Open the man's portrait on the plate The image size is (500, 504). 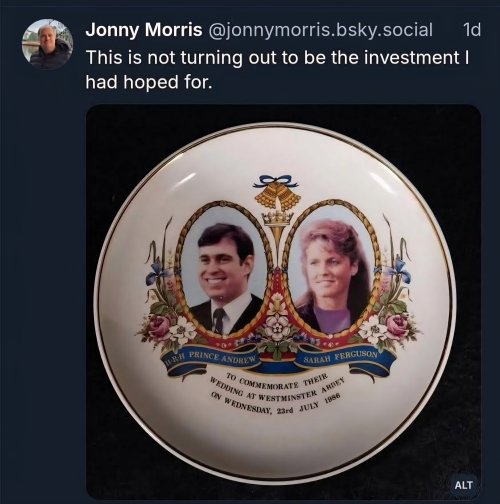point(224,272)
